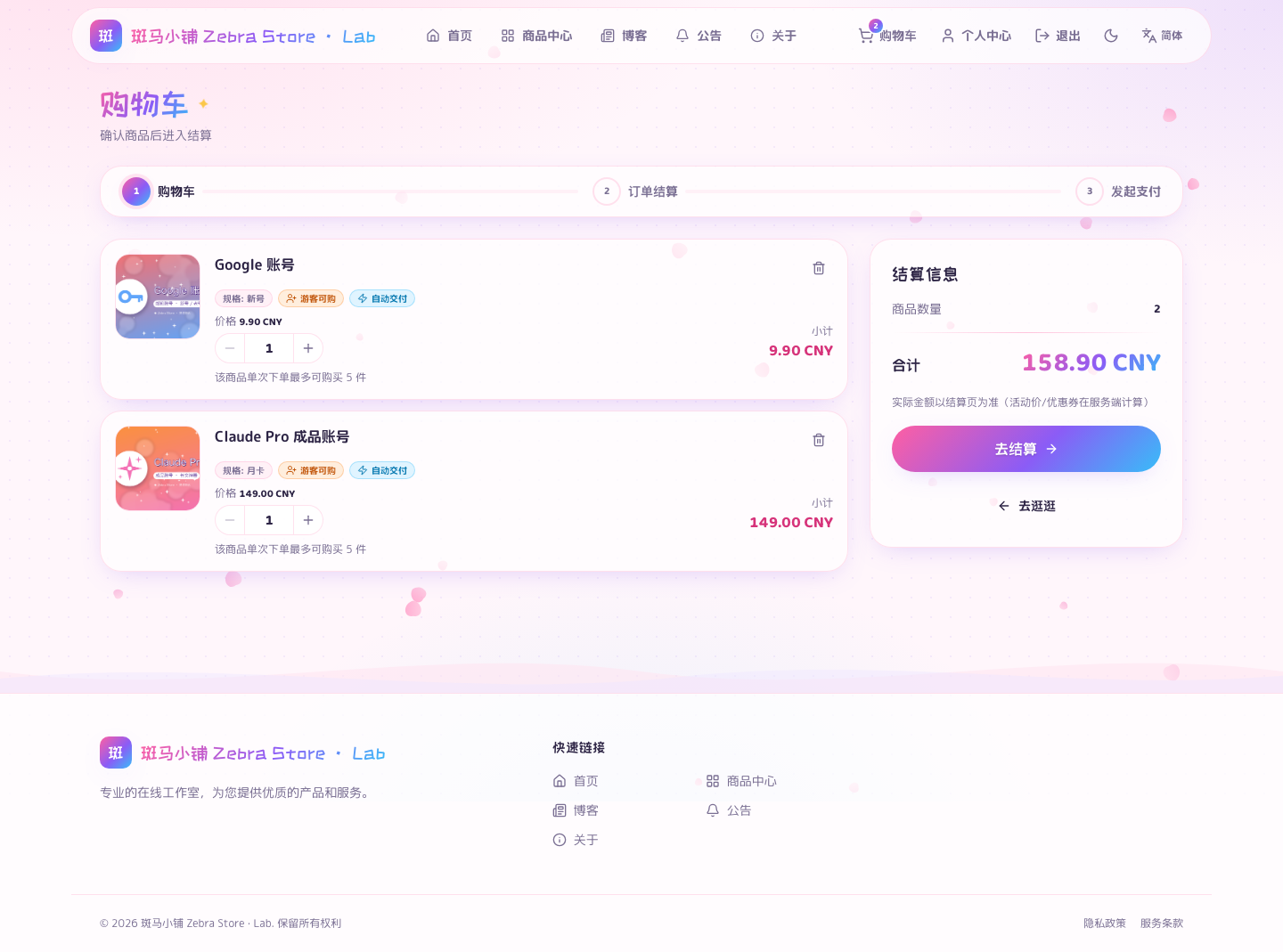Click the 158.90 CNY total amount

(1091, 362)
